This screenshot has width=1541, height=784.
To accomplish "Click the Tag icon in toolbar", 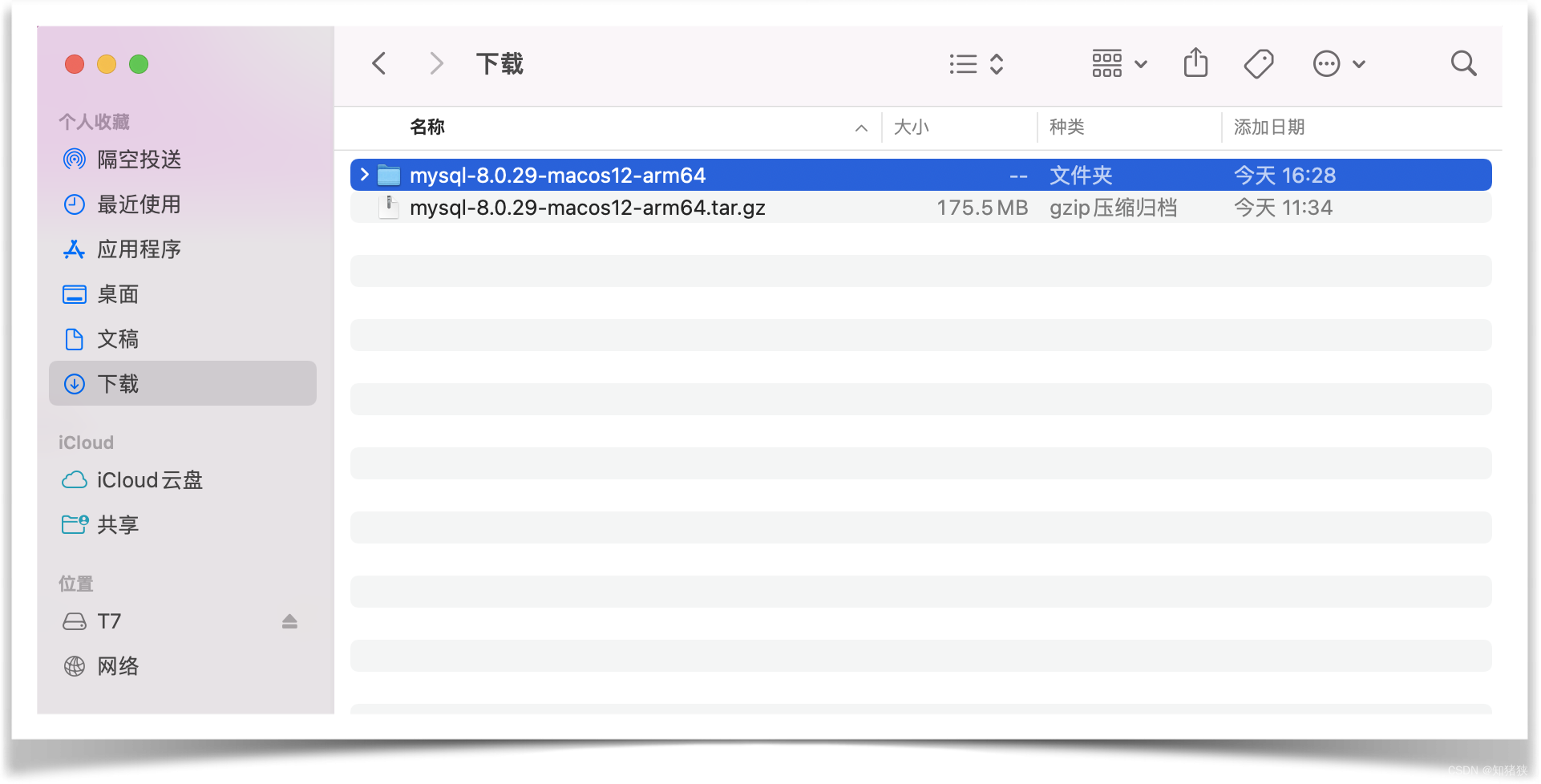I will coord(1259,63).
